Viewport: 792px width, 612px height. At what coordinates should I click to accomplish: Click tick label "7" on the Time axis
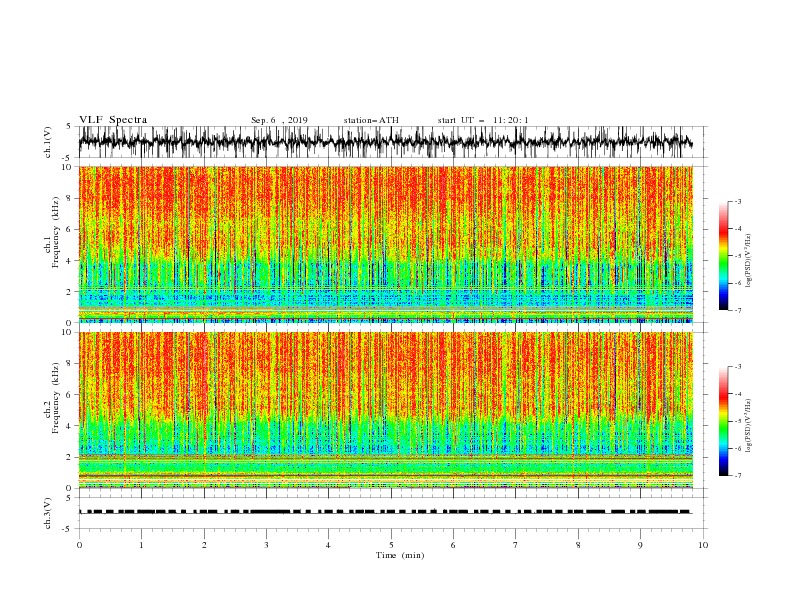pos(516,545)
